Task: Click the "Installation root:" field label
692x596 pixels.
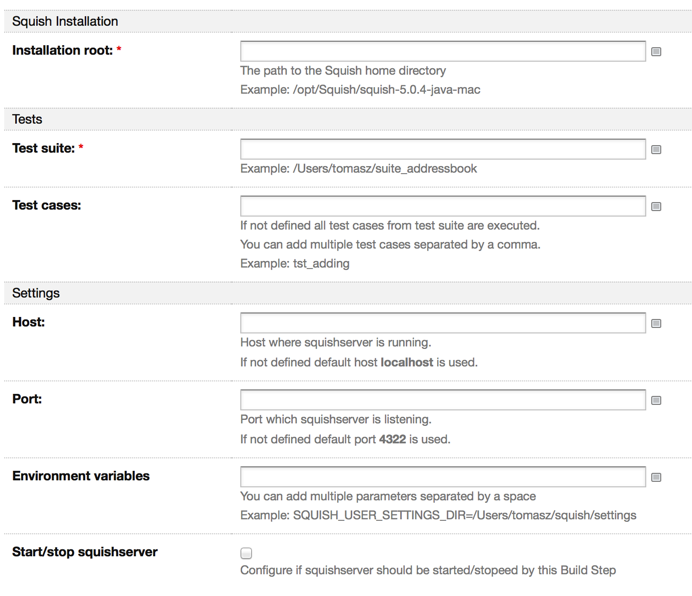Action: coord(61,50)
